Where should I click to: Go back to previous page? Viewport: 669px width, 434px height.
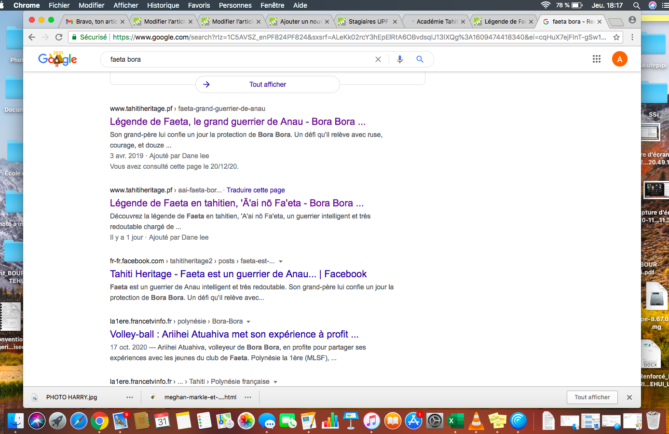tap(32, 37)
